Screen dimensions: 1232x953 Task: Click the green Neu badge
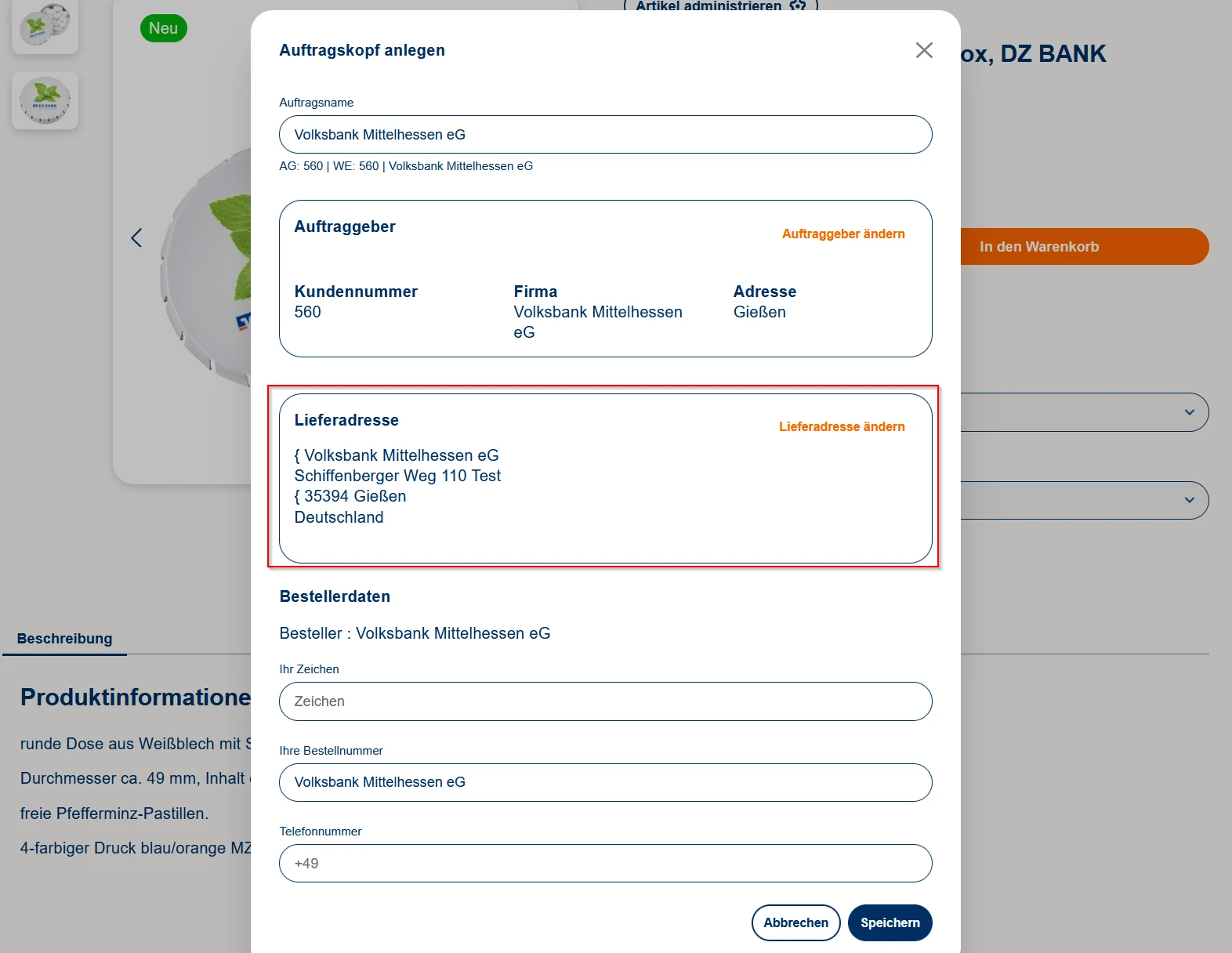[163, 28]
